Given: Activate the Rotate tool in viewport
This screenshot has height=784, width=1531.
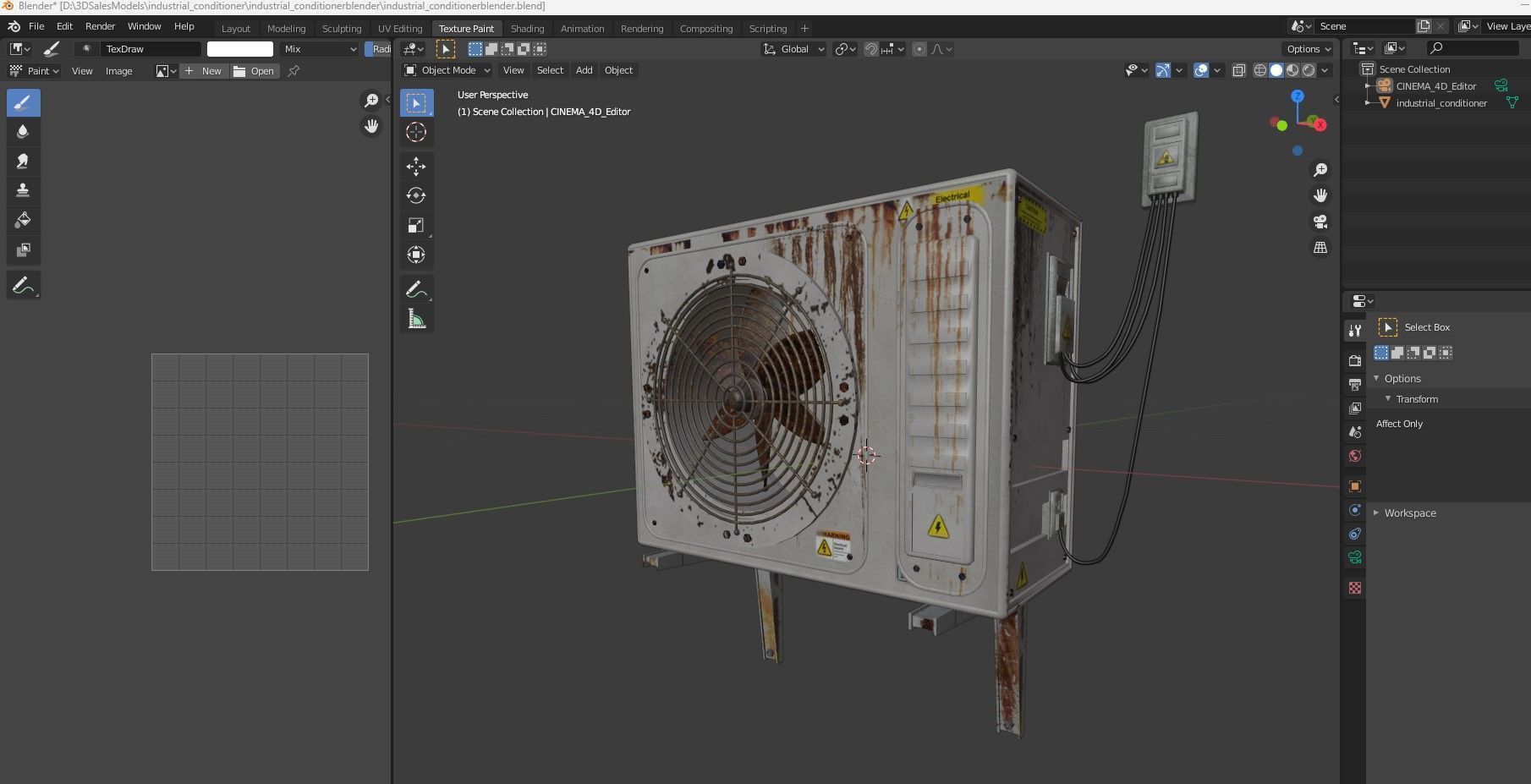Looking at the screenshot, I should click(x=416, y=195).
